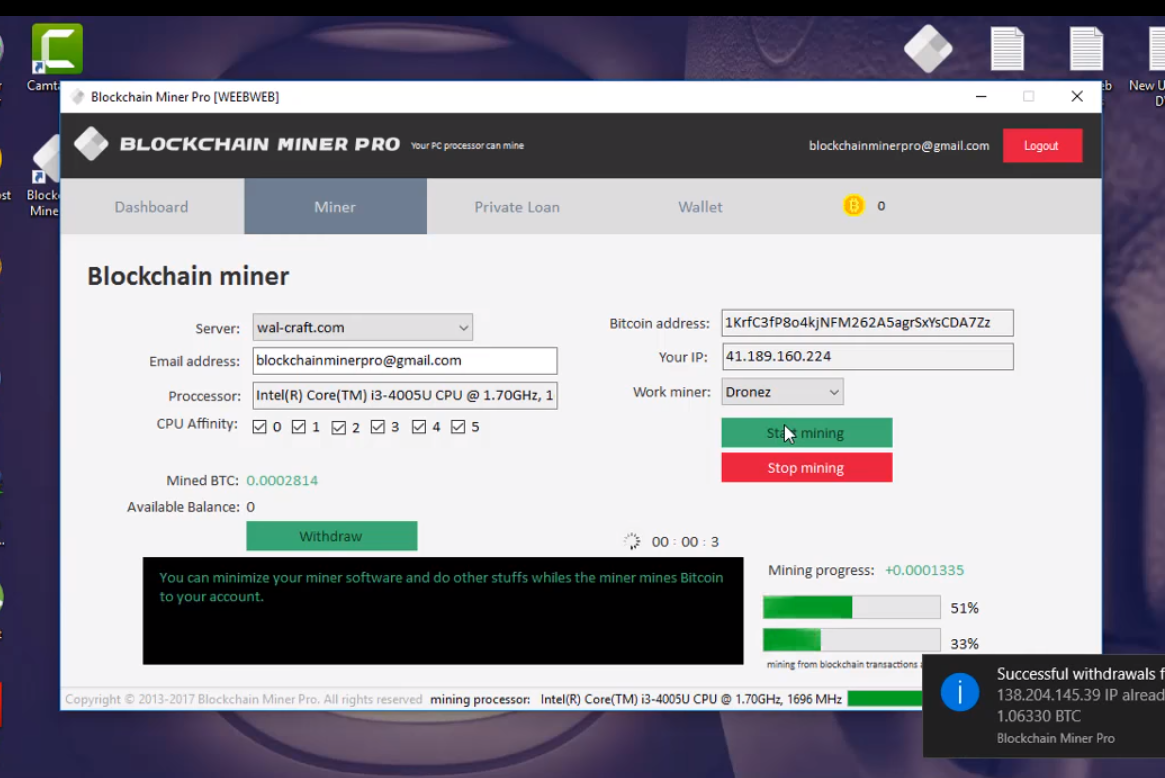Toggle CPU Affinity core 3 checkbox
Image resolution: width=1165 pixels, height=778 pixels.
[x=378, y=427]
